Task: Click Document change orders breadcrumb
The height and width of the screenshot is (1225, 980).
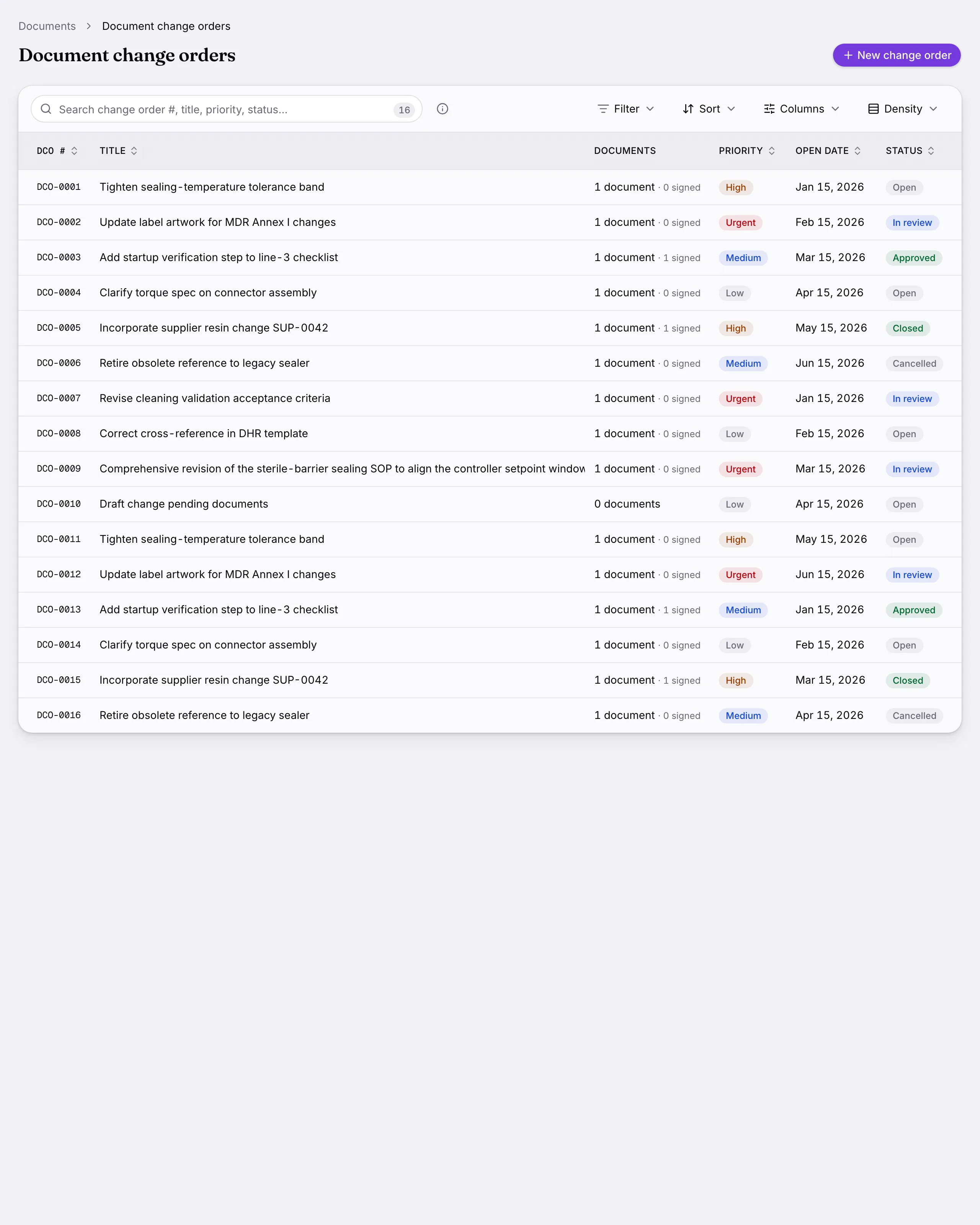Action: pyautogui.click(x=166, y=26)
